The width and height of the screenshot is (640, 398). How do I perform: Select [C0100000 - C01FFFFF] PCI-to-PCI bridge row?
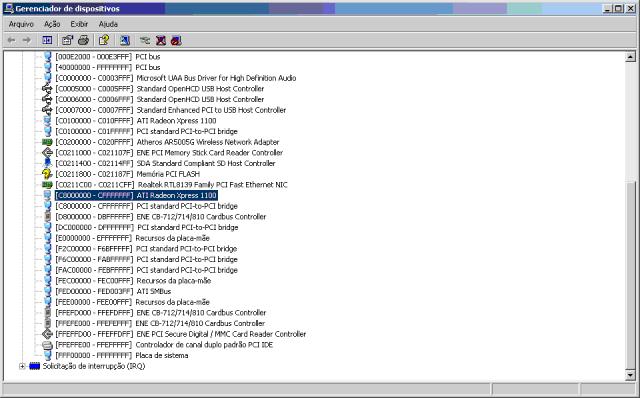pyautogui.click(x=146, y=131)
